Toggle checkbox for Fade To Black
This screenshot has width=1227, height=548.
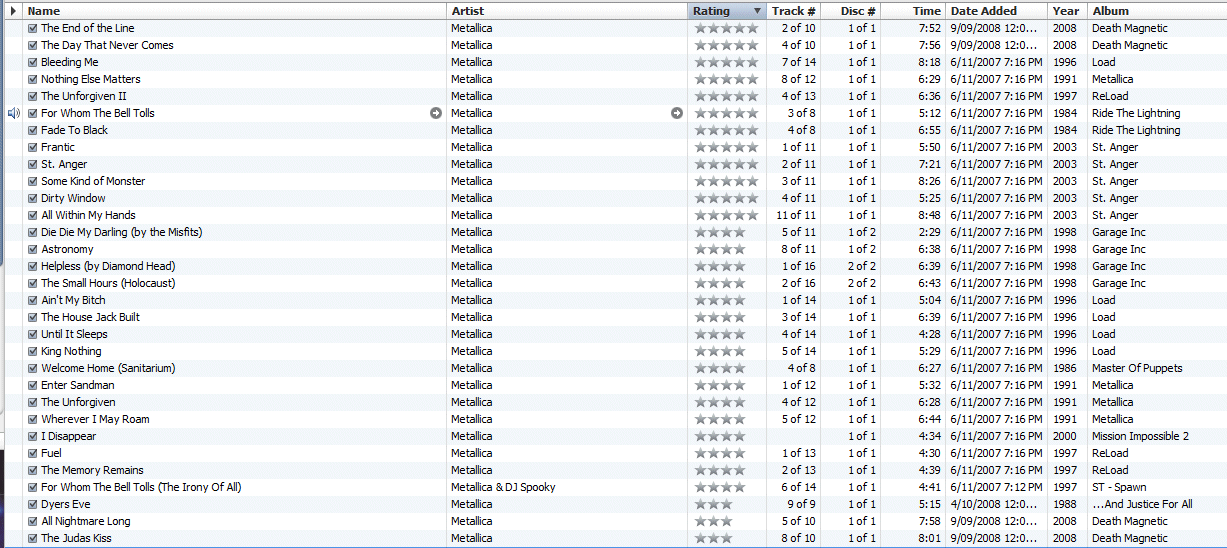33,130
